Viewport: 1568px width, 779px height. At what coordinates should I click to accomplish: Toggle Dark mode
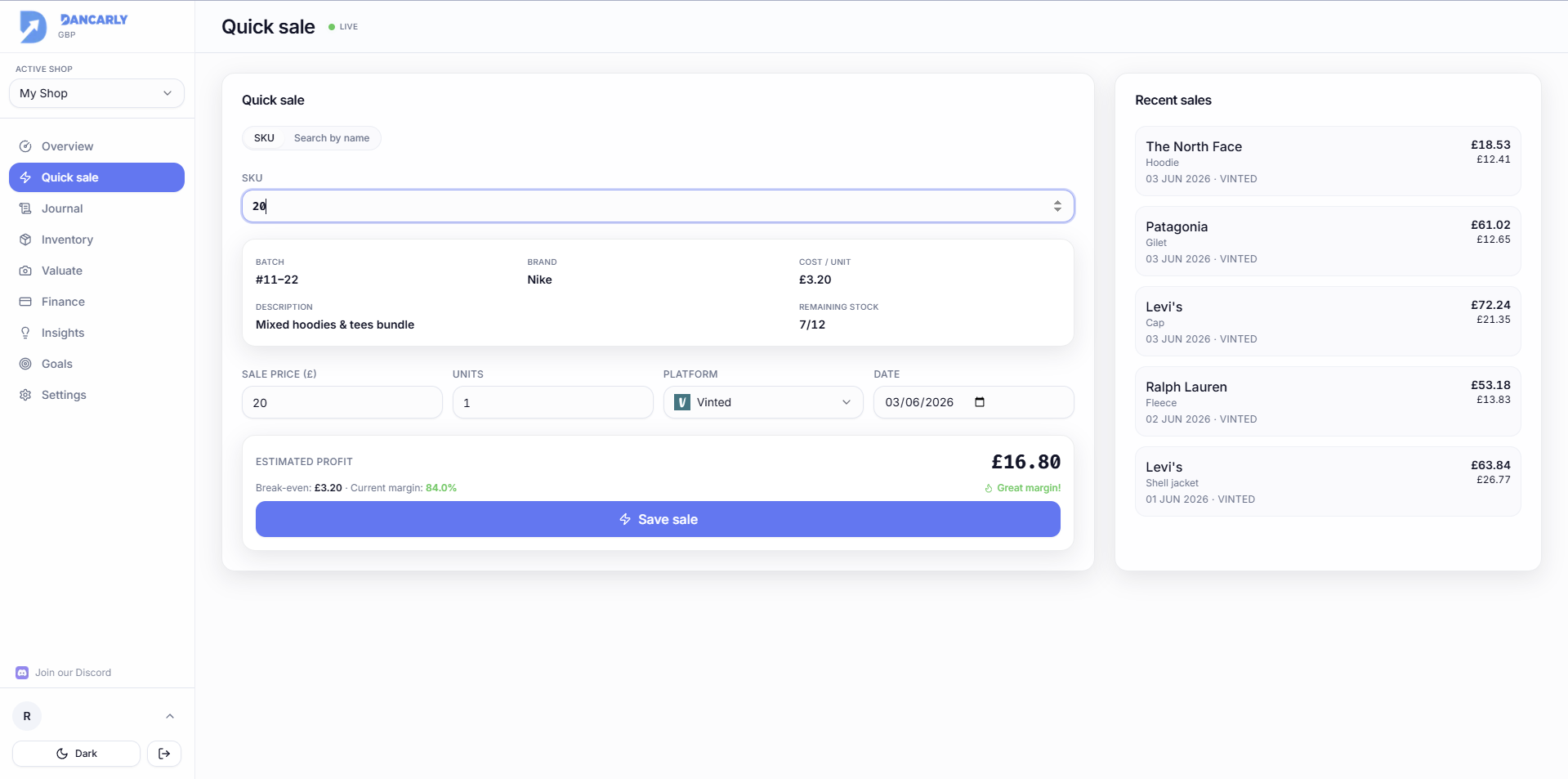76,754
